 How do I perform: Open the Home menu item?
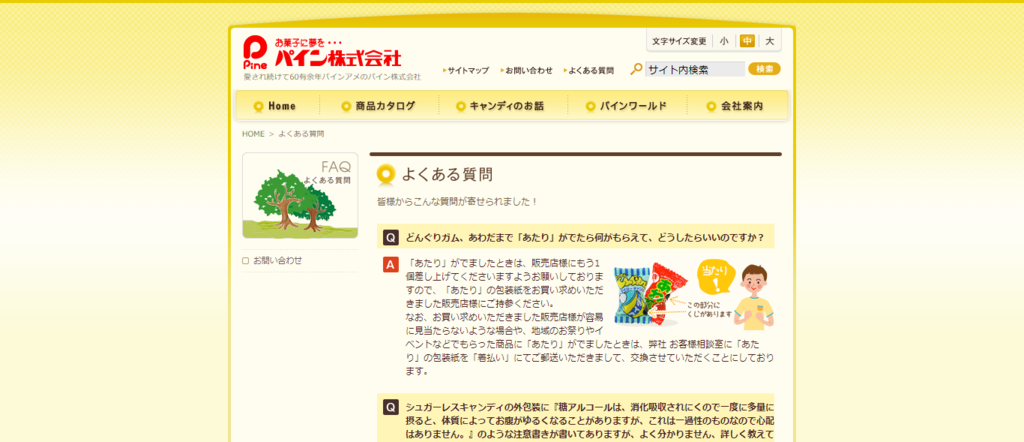[275, 106]
